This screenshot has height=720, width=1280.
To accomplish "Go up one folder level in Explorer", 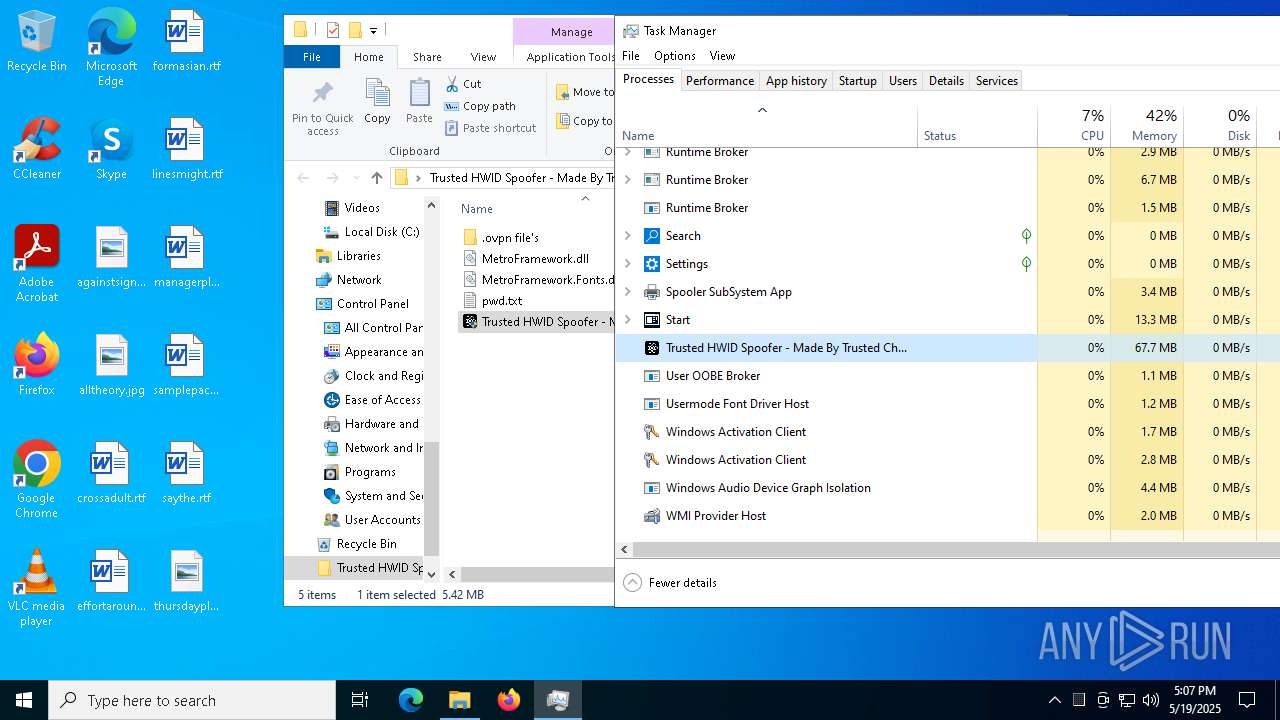I will [x=377, y=178].
